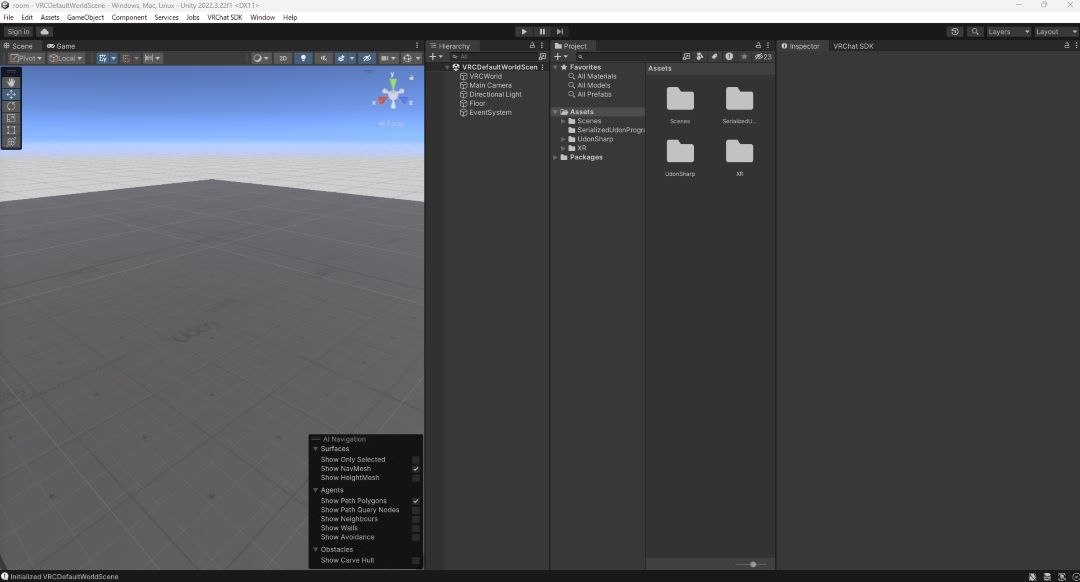Screen dimensions: 1080x582
Task: Enable Show Path Query Nodes
Action: click(x=415, y=510)
